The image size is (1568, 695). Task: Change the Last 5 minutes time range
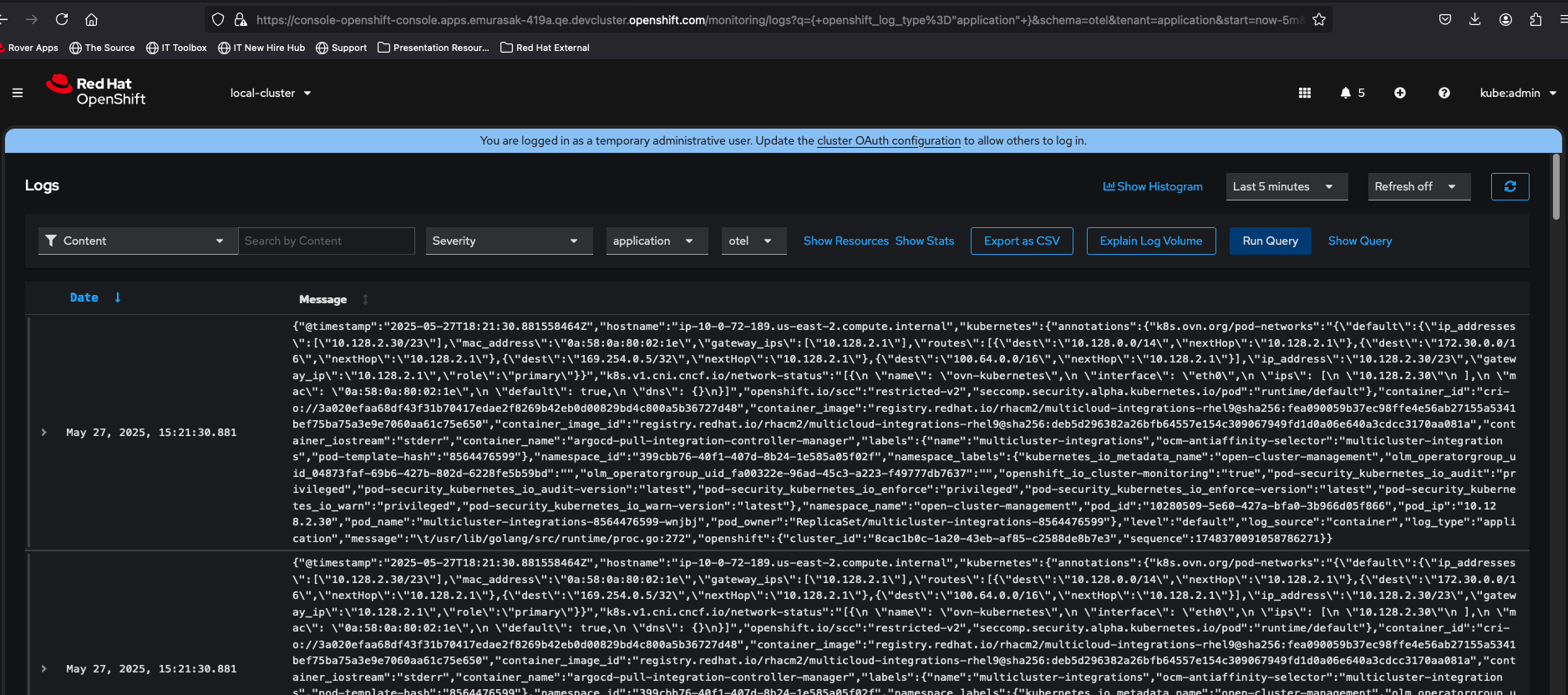click(x=1286, y=186)
